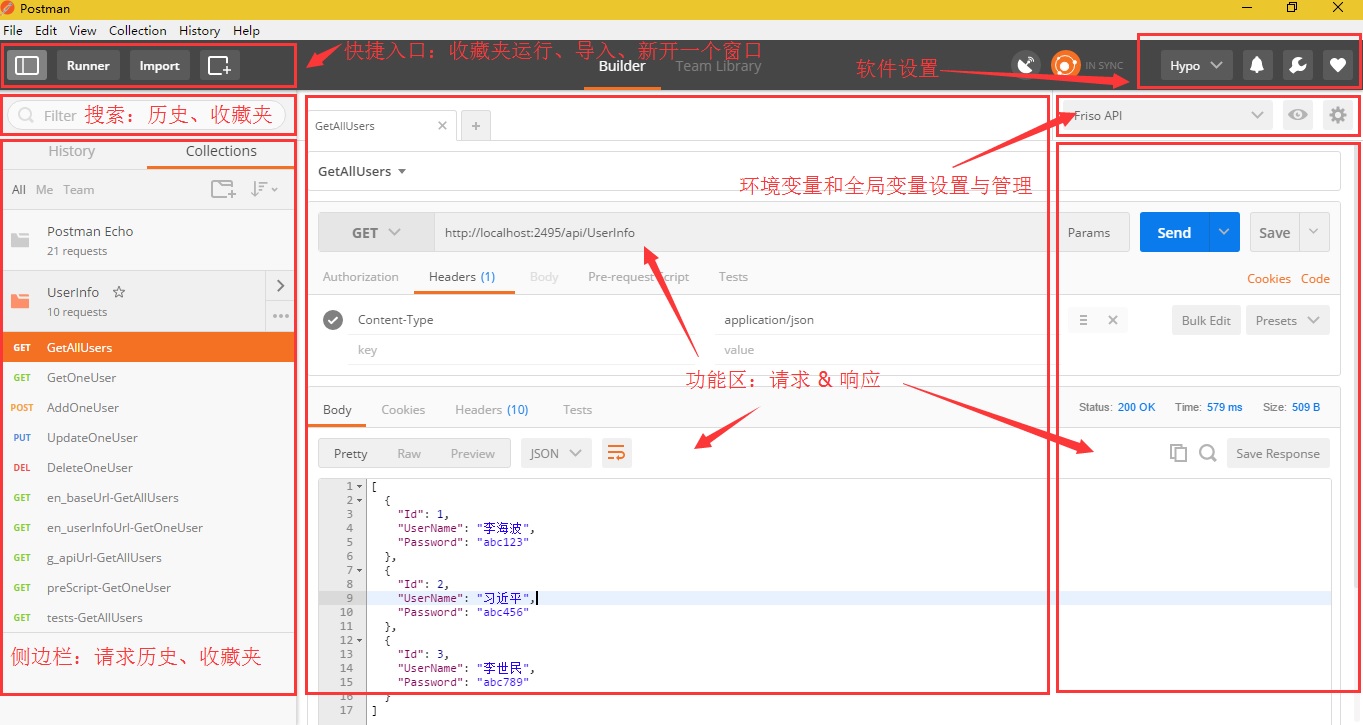Open the Presets dropdown
Viewport: 1363px width, 725px height.
tap(1288, 321)
